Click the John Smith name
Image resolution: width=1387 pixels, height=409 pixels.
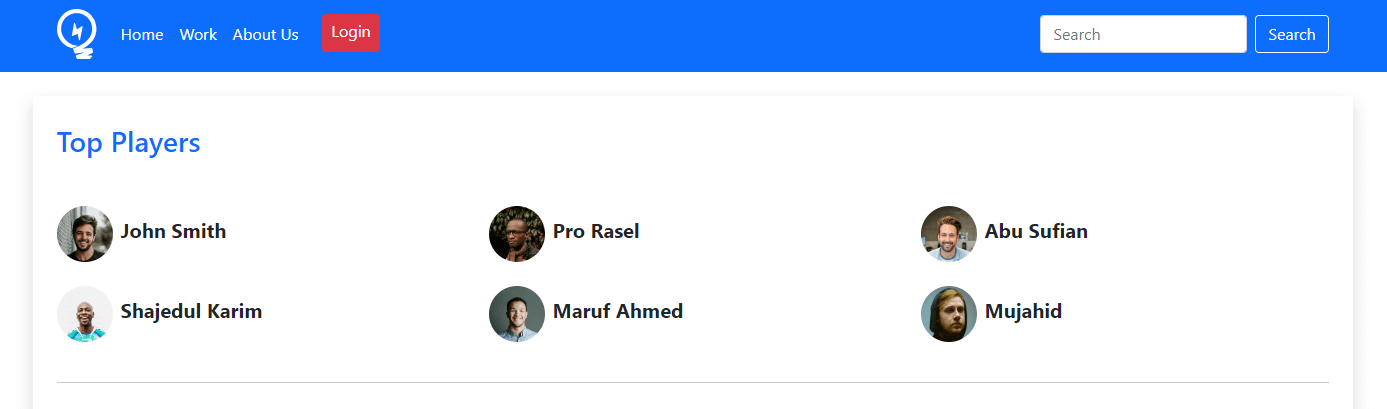tap(173, 232)
